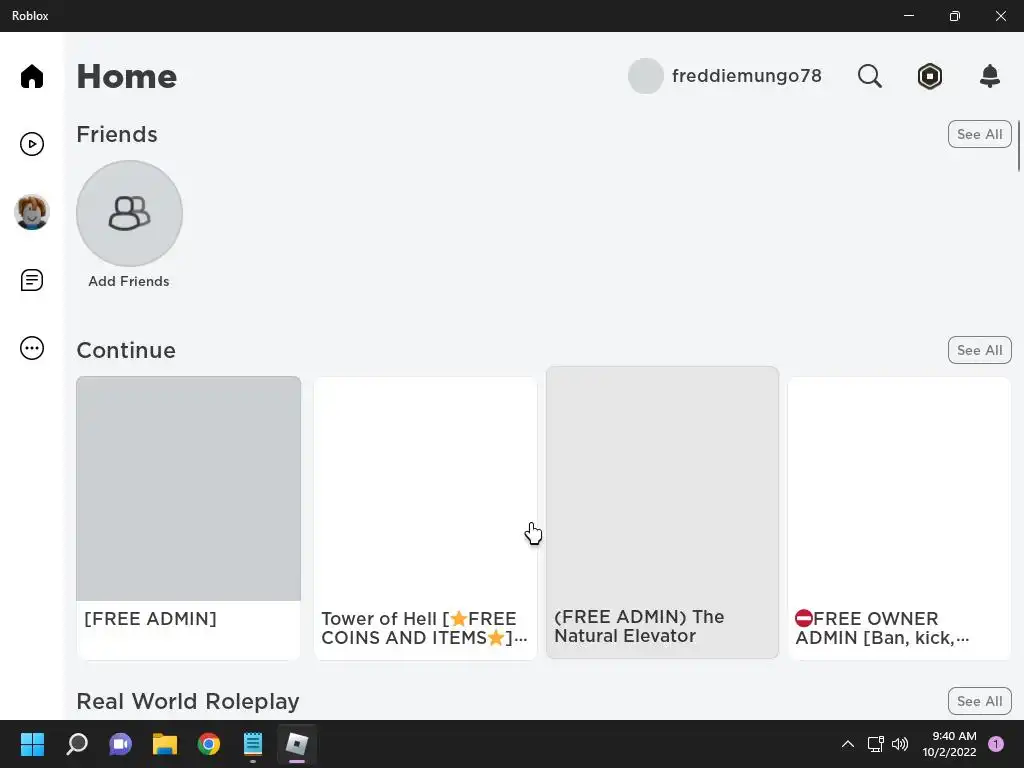Open the More options icon in sidebar

[x=31, y=348]
